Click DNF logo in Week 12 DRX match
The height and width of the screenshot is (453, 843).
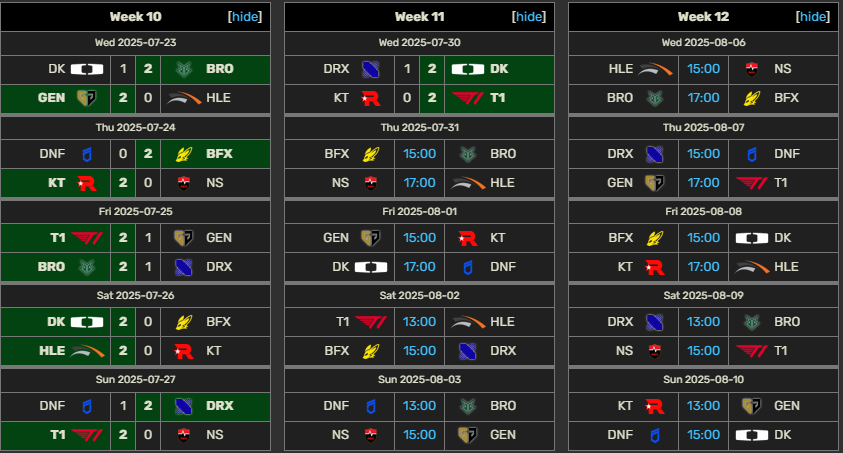tap(752, 154)
